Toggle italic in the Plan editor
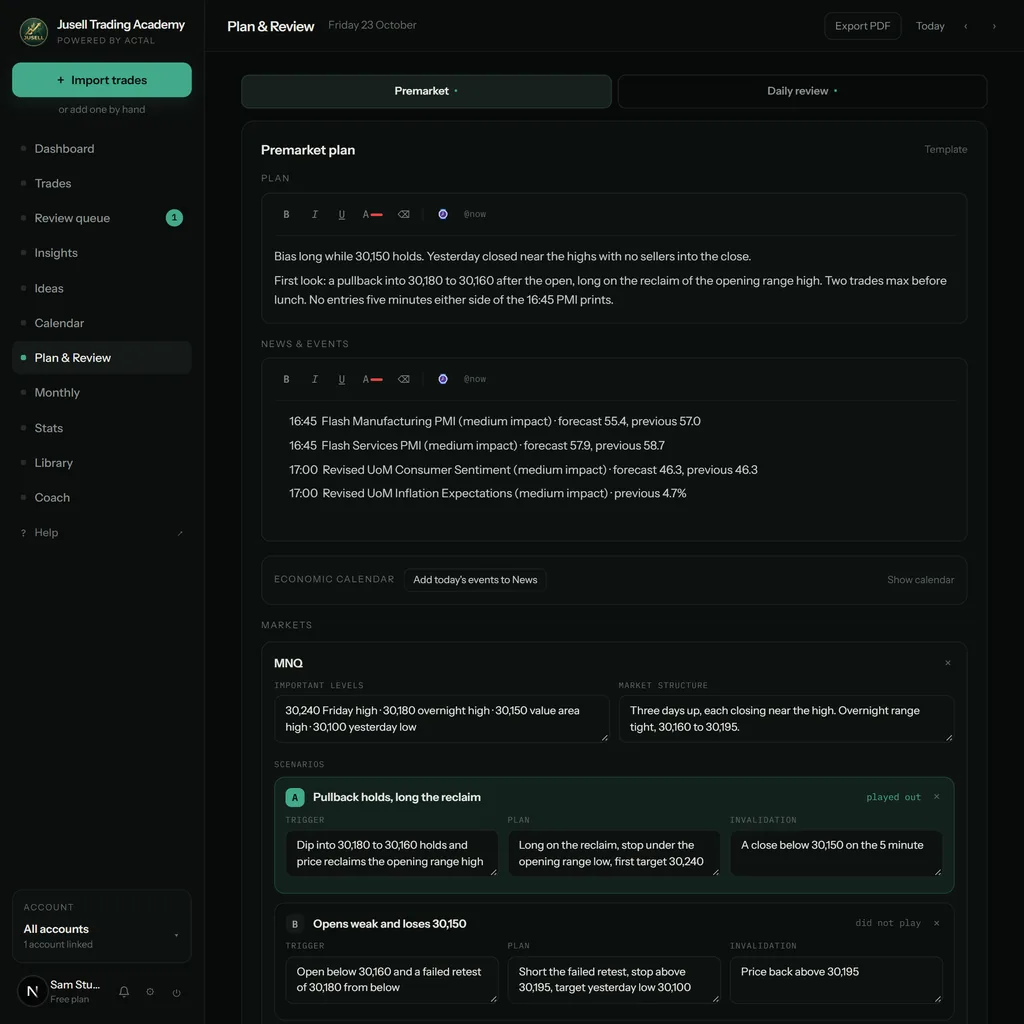Screen dimensions: 1024x1024 click(x=314, y=214)
